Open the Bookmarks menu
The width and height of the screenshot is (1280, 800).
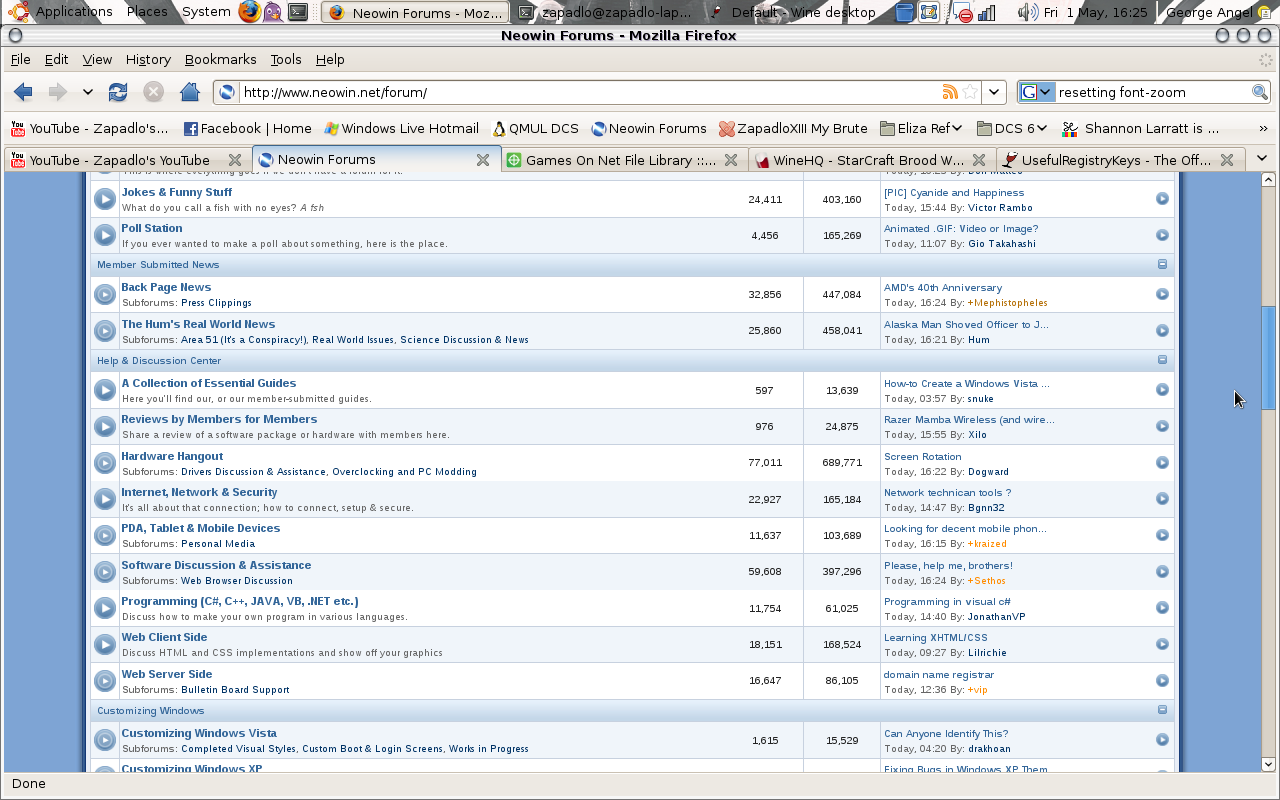pyautogui.click(x=220, y=60)
